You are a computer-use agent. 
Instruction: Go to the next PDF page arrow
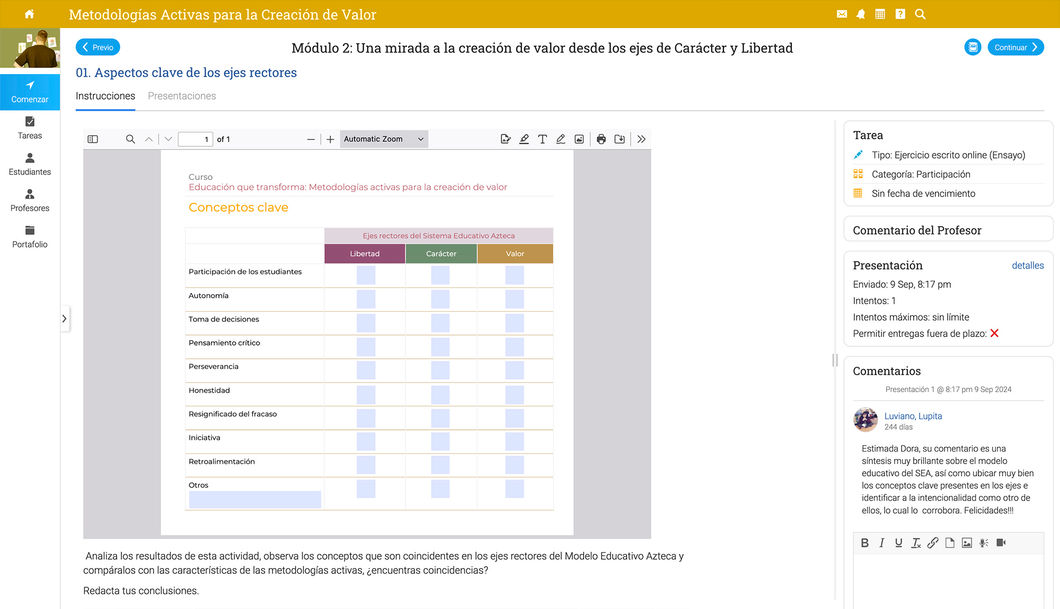pyautogui.click(x=168, y=139)
